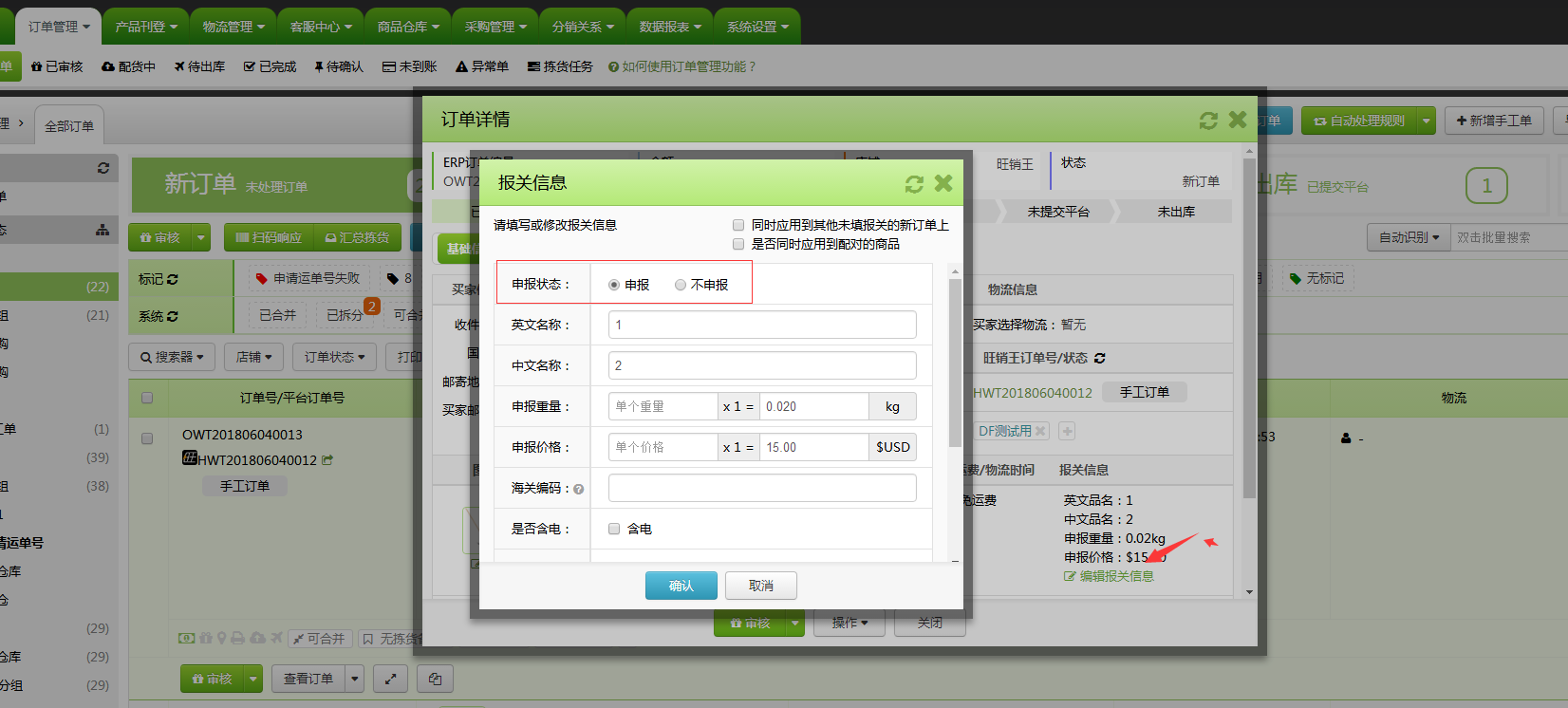Open the 分销关系 menu
The height and width of the screenshot is (708, 1568).
[583, 27]
